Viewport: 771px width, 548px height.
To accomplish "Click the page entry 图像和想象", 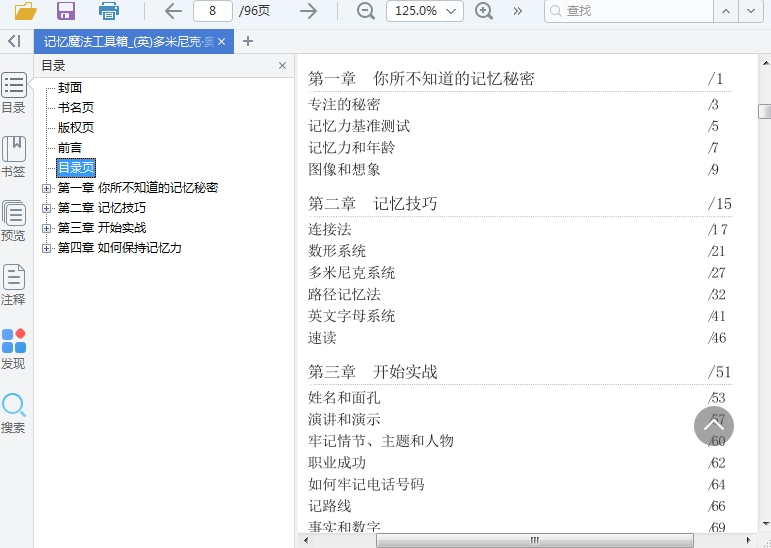I will (x=344, y=169).
